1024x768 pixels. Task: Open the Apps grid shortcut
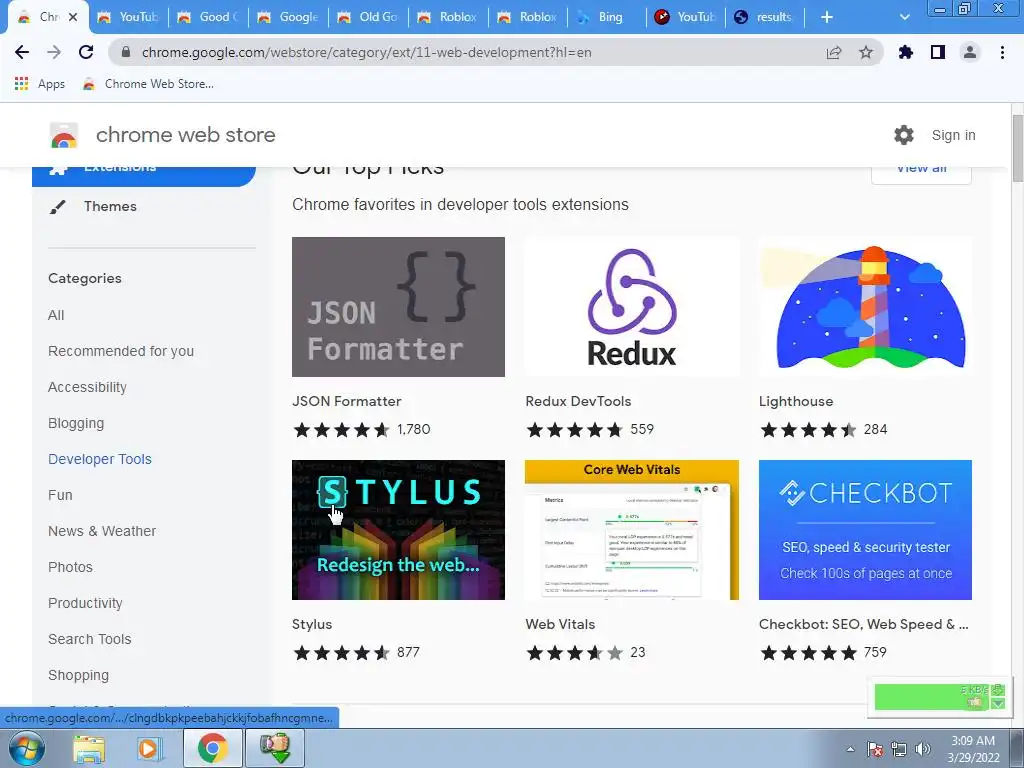(39, 84)
